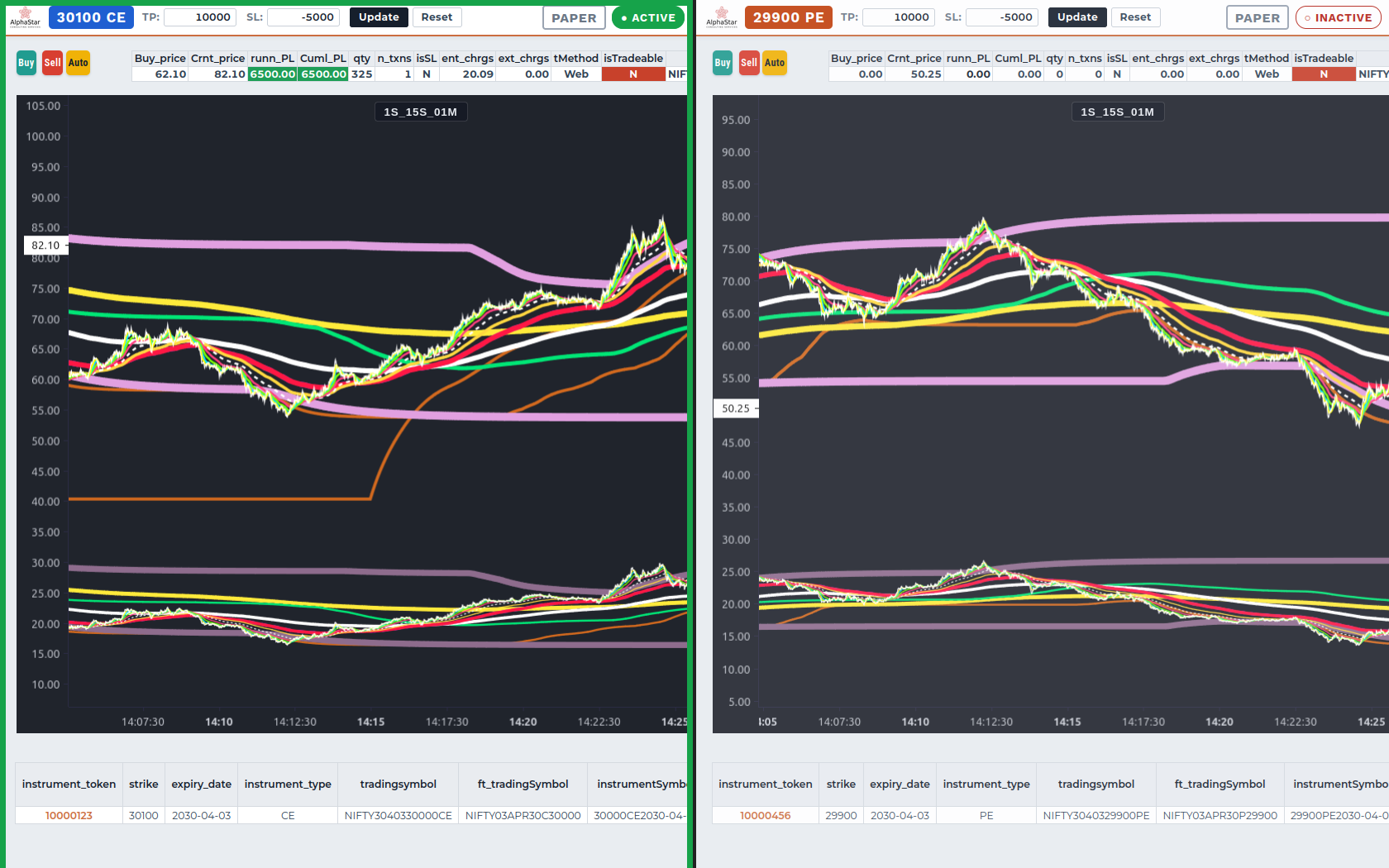Open instrument token 10000123 link
This screenshot has width=1389, height=868.
pyautogui.click(x=69, y=815)
